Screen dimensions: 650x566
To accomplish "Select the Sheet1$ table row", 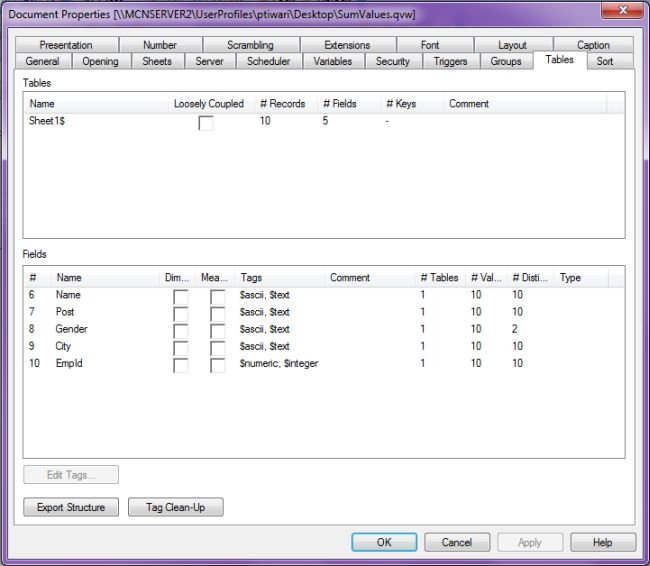I will click(323, 121).
